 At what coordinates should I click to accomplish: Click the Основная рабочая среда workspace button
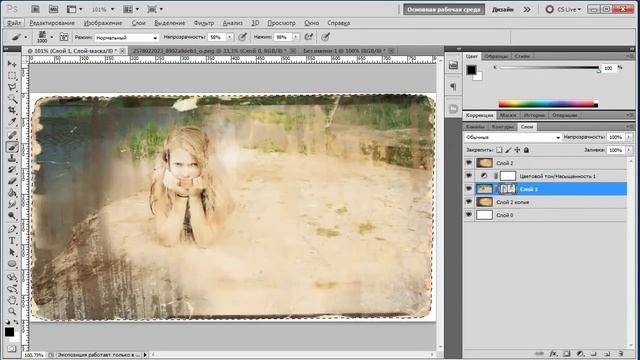[x=444, y=9]
